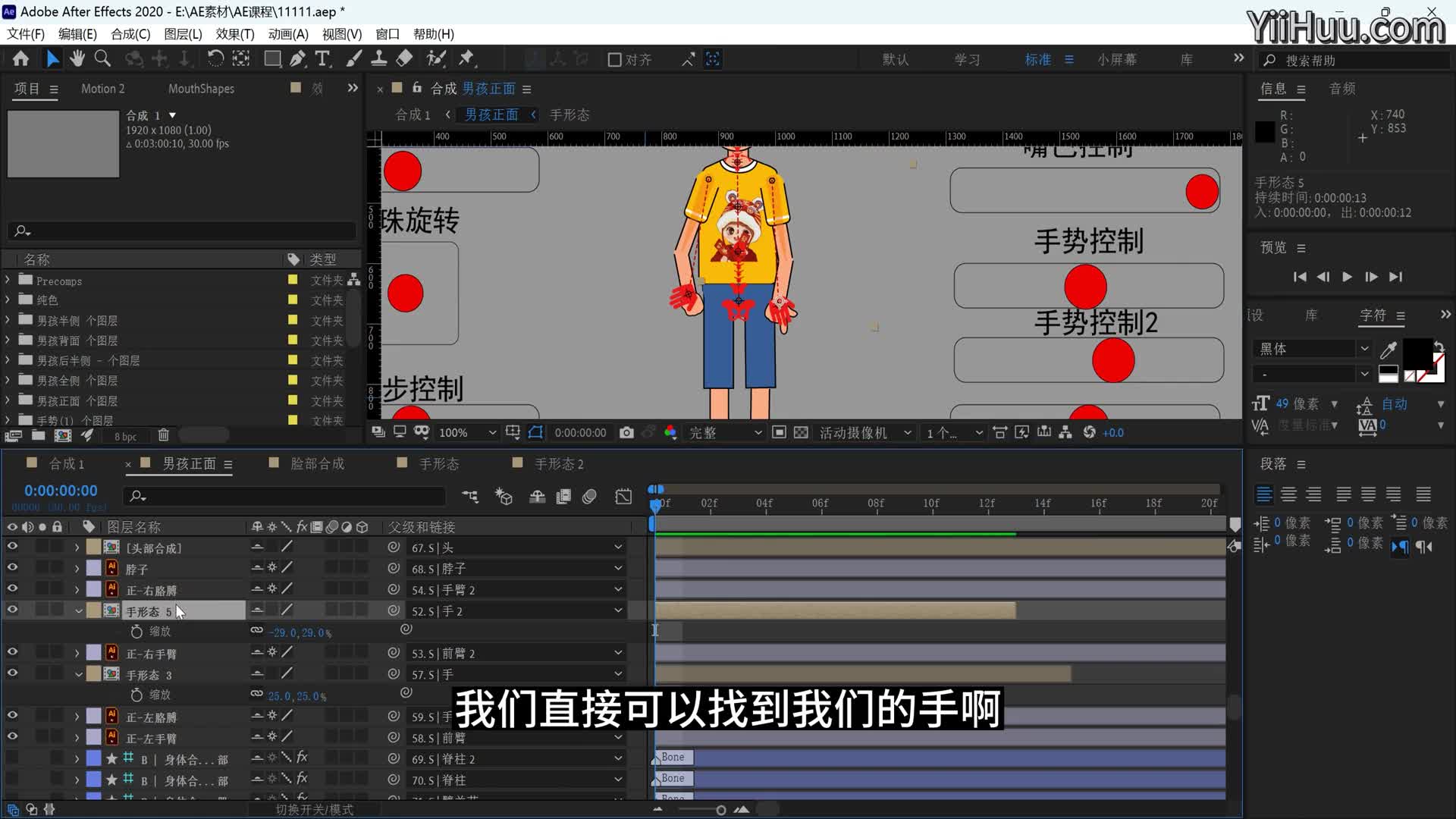The height and width of the screenshot is (819, 1456).
Task: Click the 手形态 breadcrumb in viewer
Action: coord(570,115)
